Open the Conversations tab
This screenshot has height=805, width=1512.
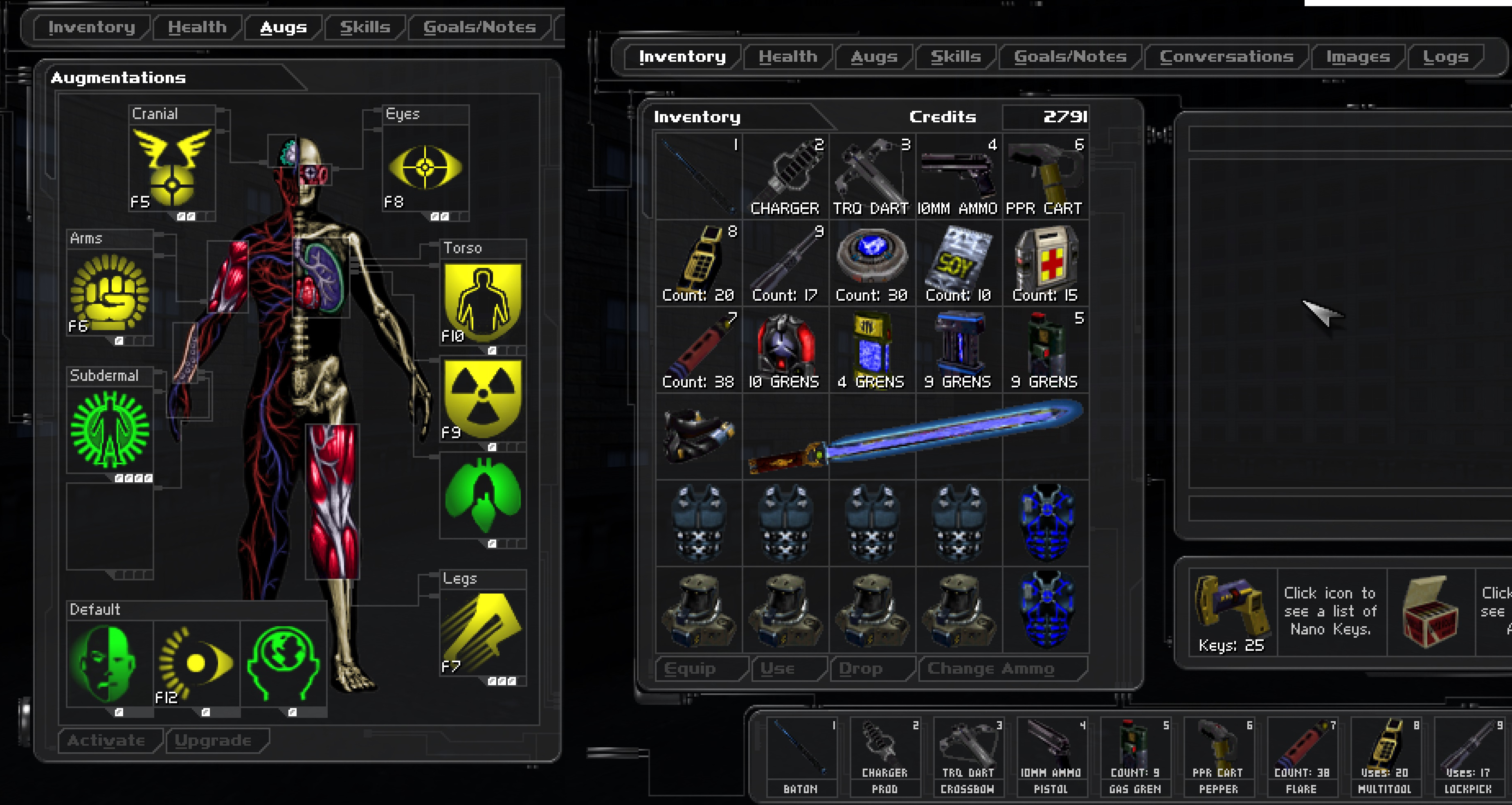(1226, 57)
